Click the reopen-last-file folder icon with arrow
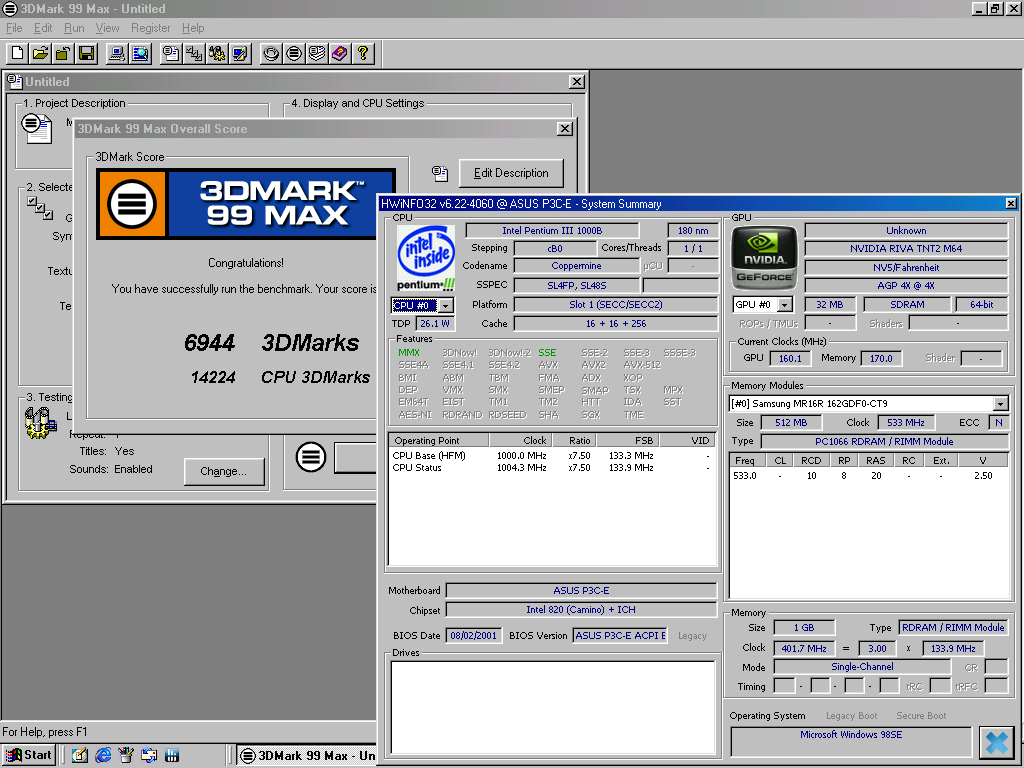Image resolution: width=1024 pixels, height=768 pixels. [63, 53]
